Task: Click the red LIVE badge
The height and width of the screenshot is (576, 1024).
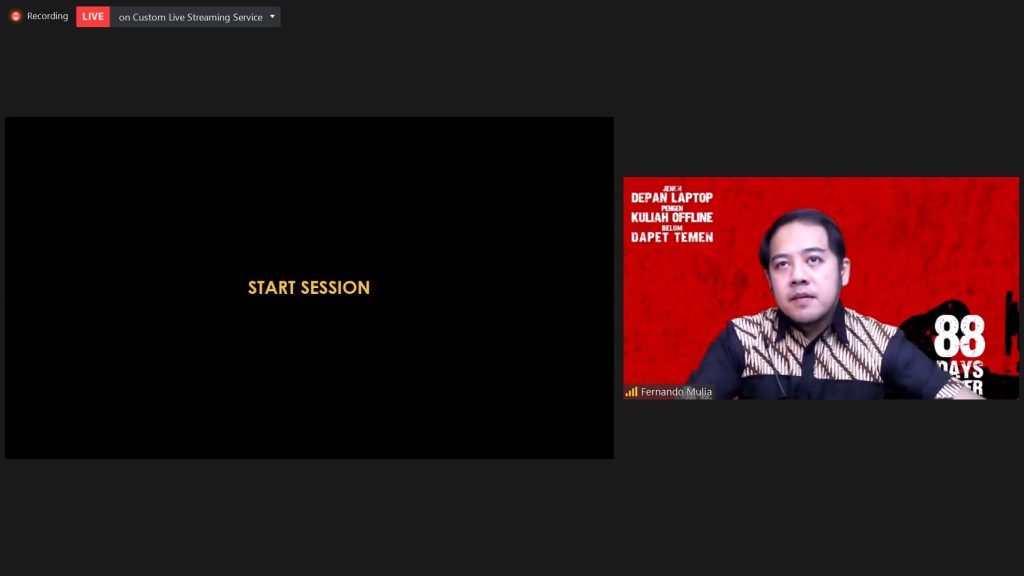Action: (x=93, y=16)
